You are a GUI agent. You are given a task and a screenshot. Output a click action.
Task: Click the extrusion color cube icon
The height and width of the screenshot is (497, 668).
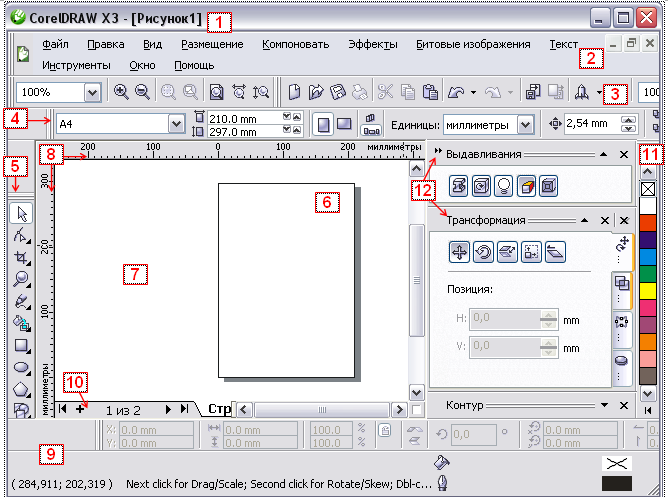coord(526,186)
